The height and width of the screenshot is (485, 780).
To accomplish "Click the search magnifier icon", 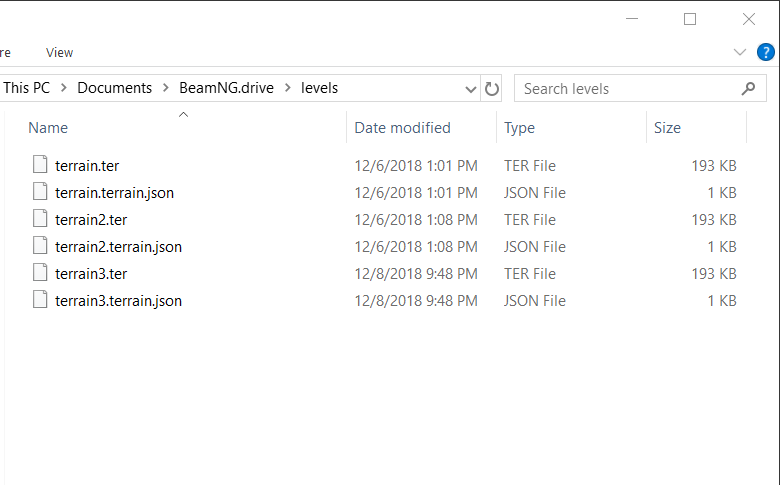I will click(x=748, y=89).
